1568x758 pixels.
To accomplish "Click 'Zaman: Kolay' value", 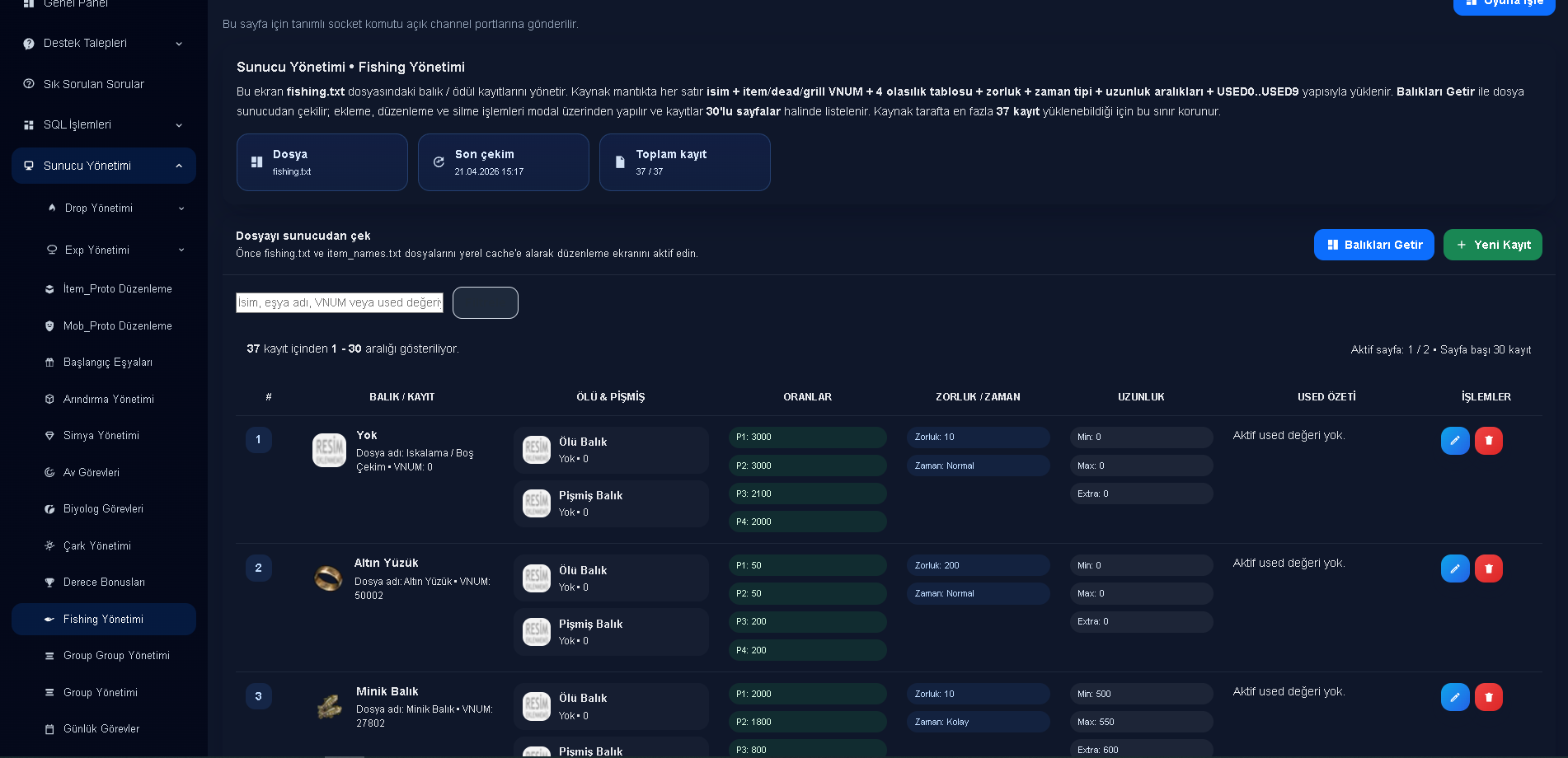I will 979,722.
